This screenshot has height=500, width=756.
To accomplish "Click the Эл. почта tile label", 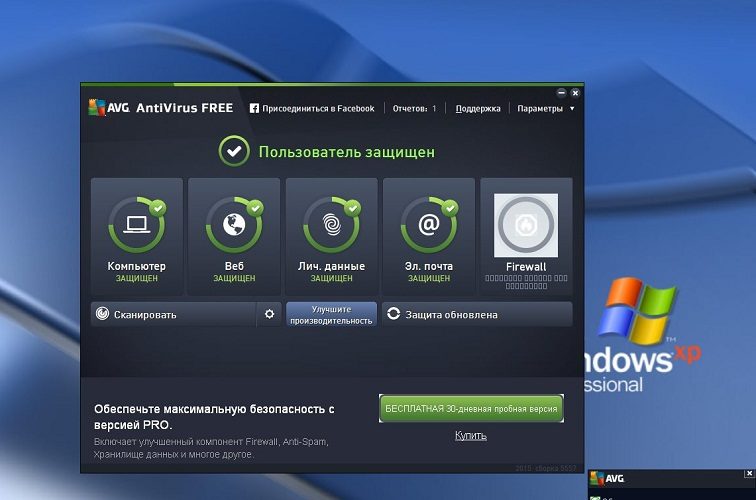I will coord(429,266).
